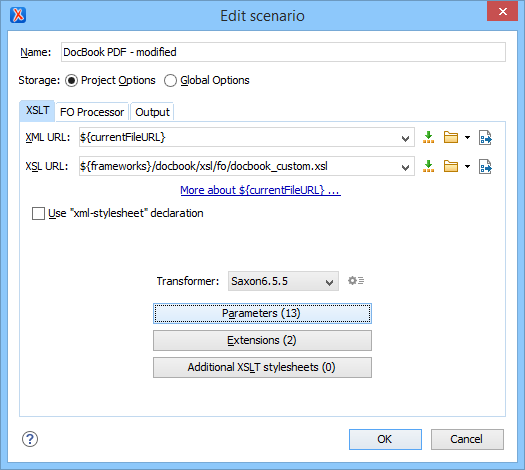The width and height of the screenshot is (525, 470).
Task: Open XML URL browse options arrow
Action: 467,137
